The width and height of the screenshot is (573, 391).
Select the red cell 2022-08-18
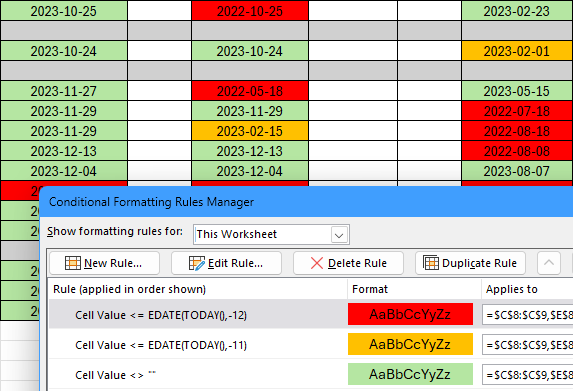coord(517,131)
